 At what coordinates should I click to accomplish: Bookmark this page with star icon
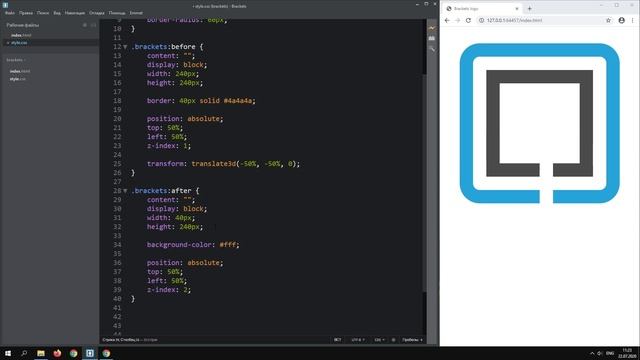click(x=608, y=20)
